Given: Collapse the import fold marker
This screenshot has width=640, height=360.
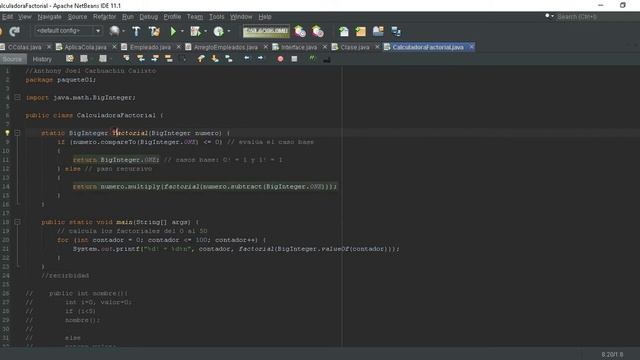Looking at the screenshot, I should click(x=18, y=98).
